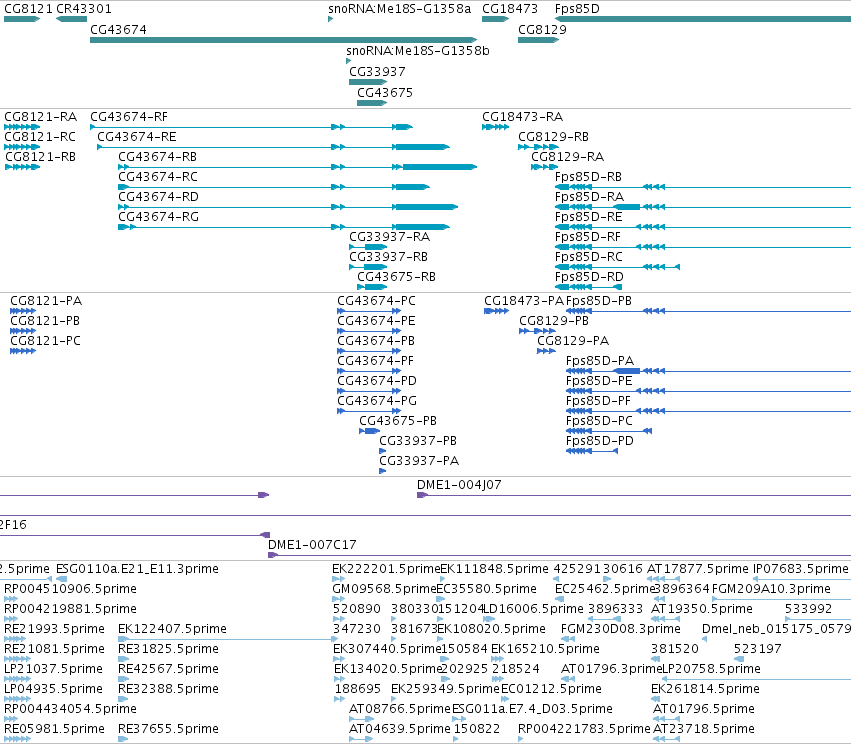
Task: Select protein Fps85D-PF
Action: click(598, 402)
